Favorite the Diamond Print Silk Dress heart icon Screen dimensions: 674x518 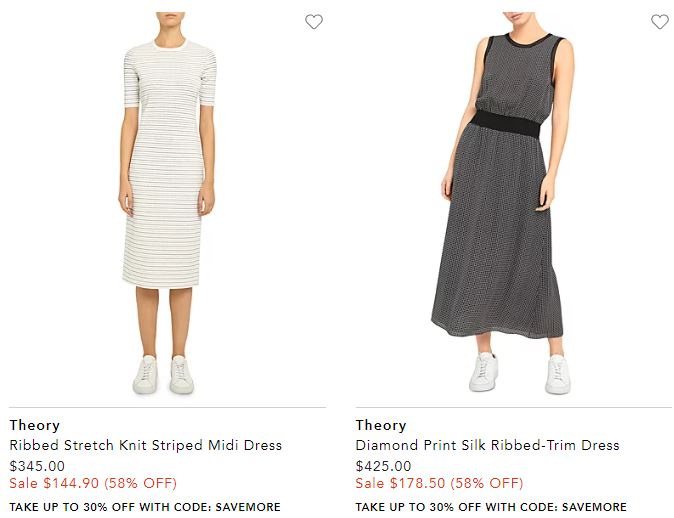coord(660,21)
